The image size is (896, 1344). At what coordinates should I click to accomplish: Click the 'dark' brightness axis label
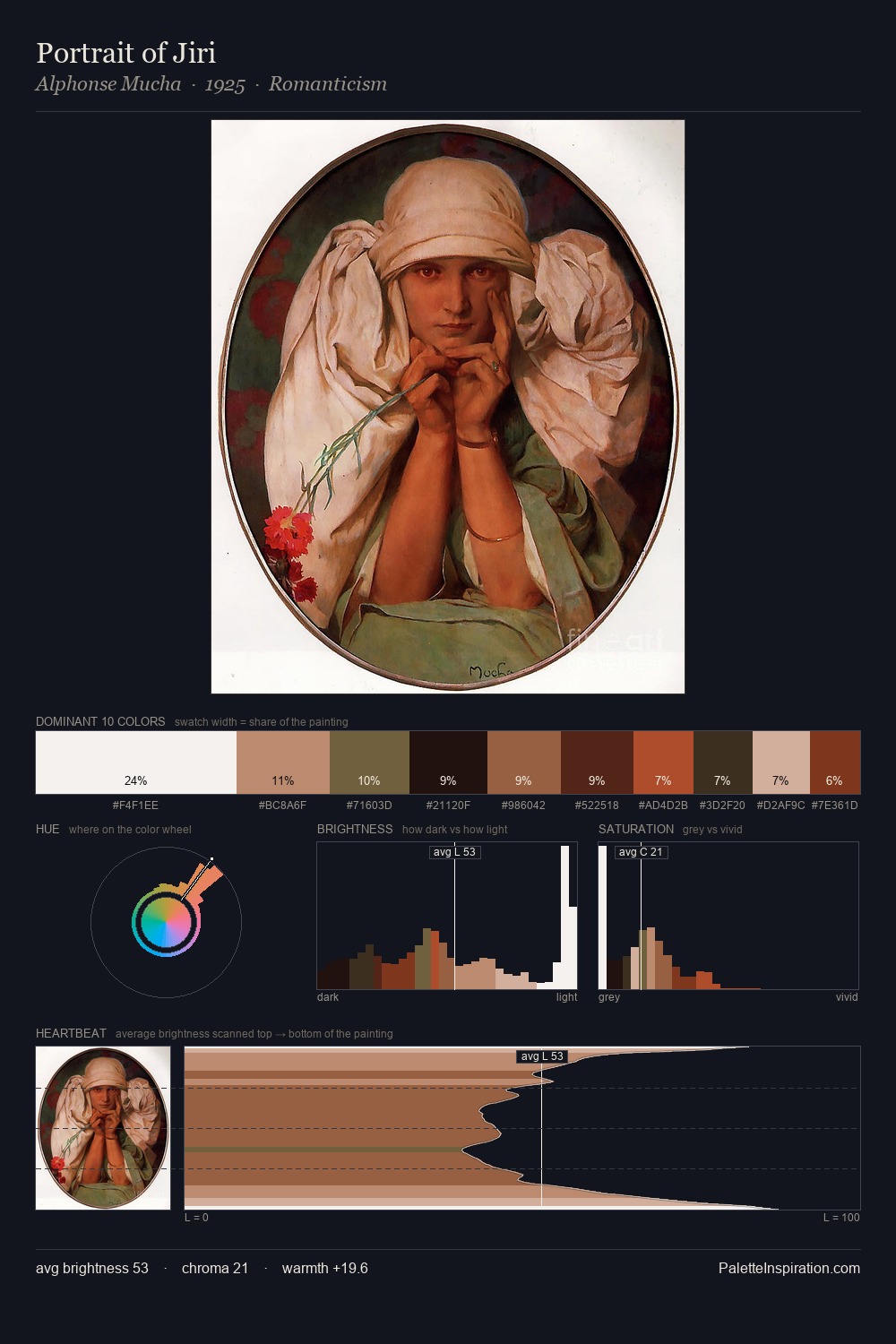coord(328,997)
